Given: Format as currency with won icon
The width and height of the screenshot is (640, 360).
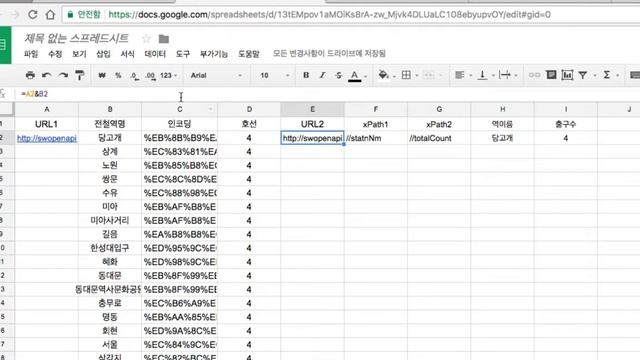Looking at the screenshot, I should (102, 75).
